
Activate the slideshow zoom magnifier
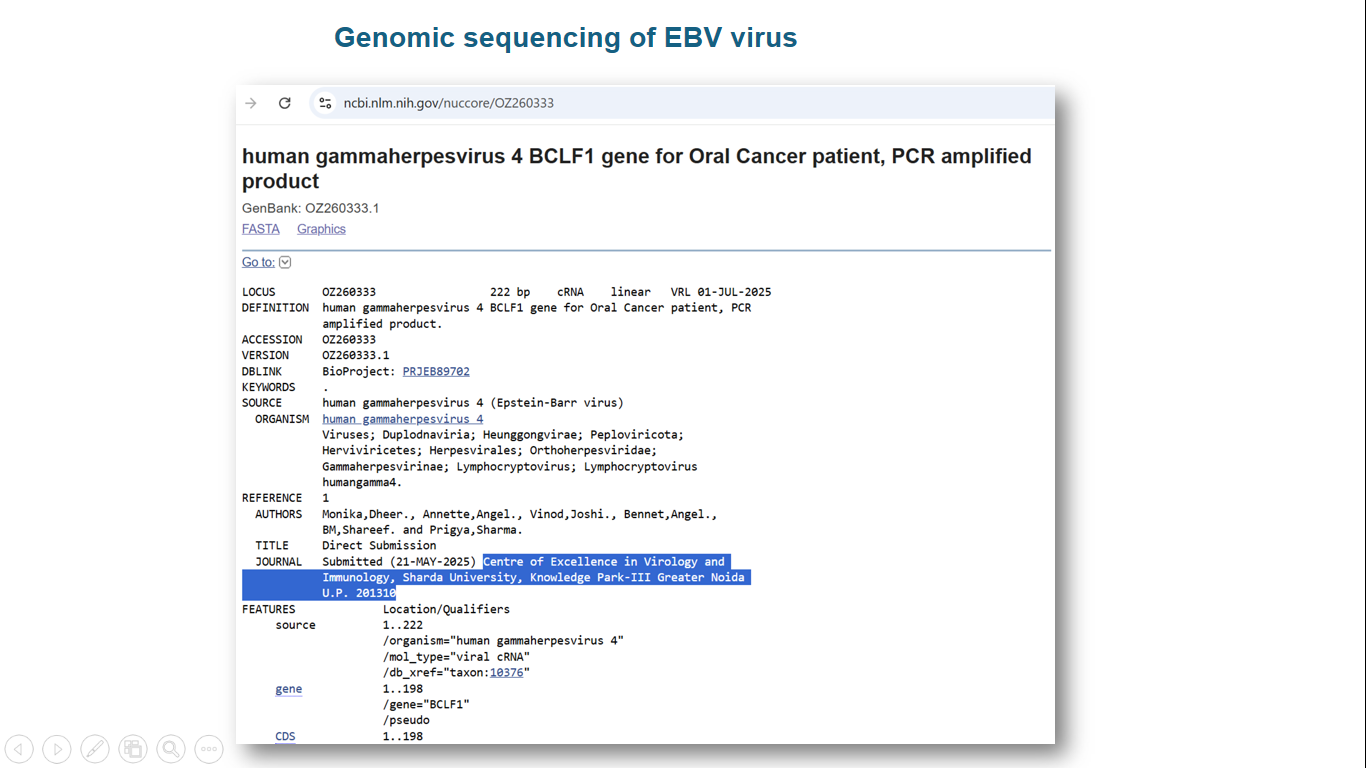(x=171, y=748)
